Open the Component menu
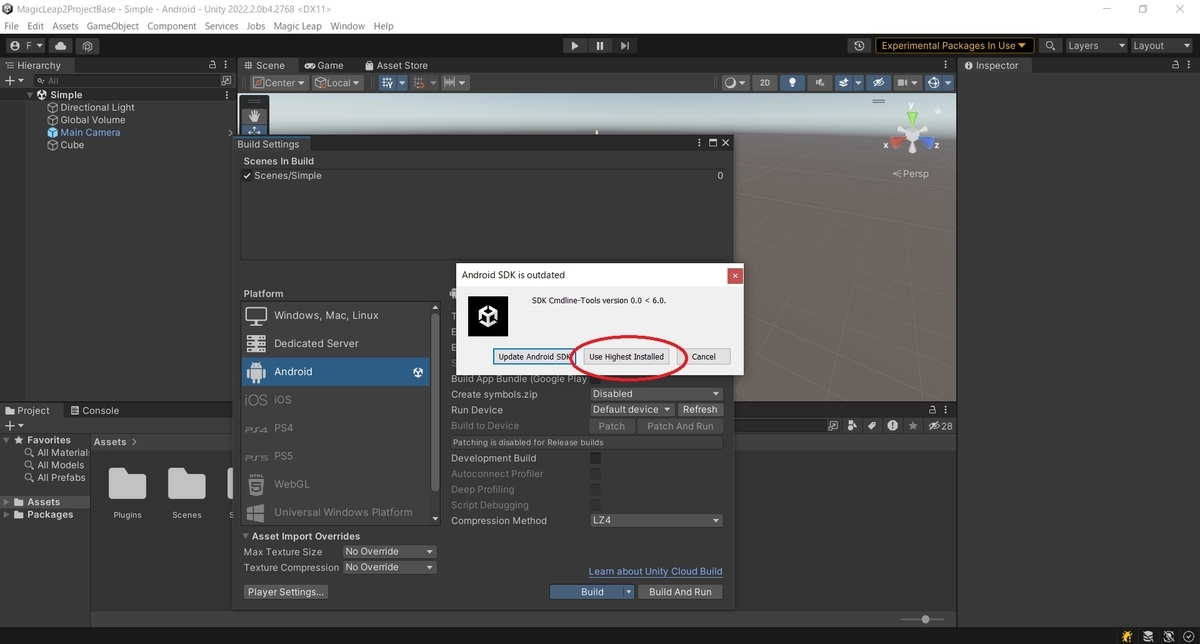This screenshot has width=1200, height=644. pyautogui.click(x=172, y=26)
